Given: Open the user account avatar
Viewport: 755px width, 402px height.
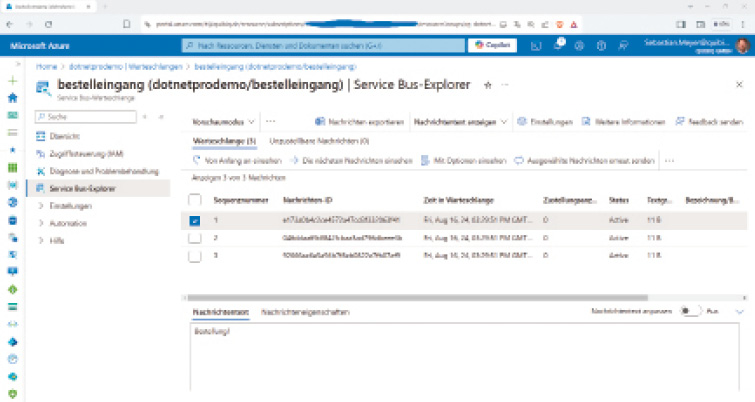Looking at the screenshot, I should point(742,46).
